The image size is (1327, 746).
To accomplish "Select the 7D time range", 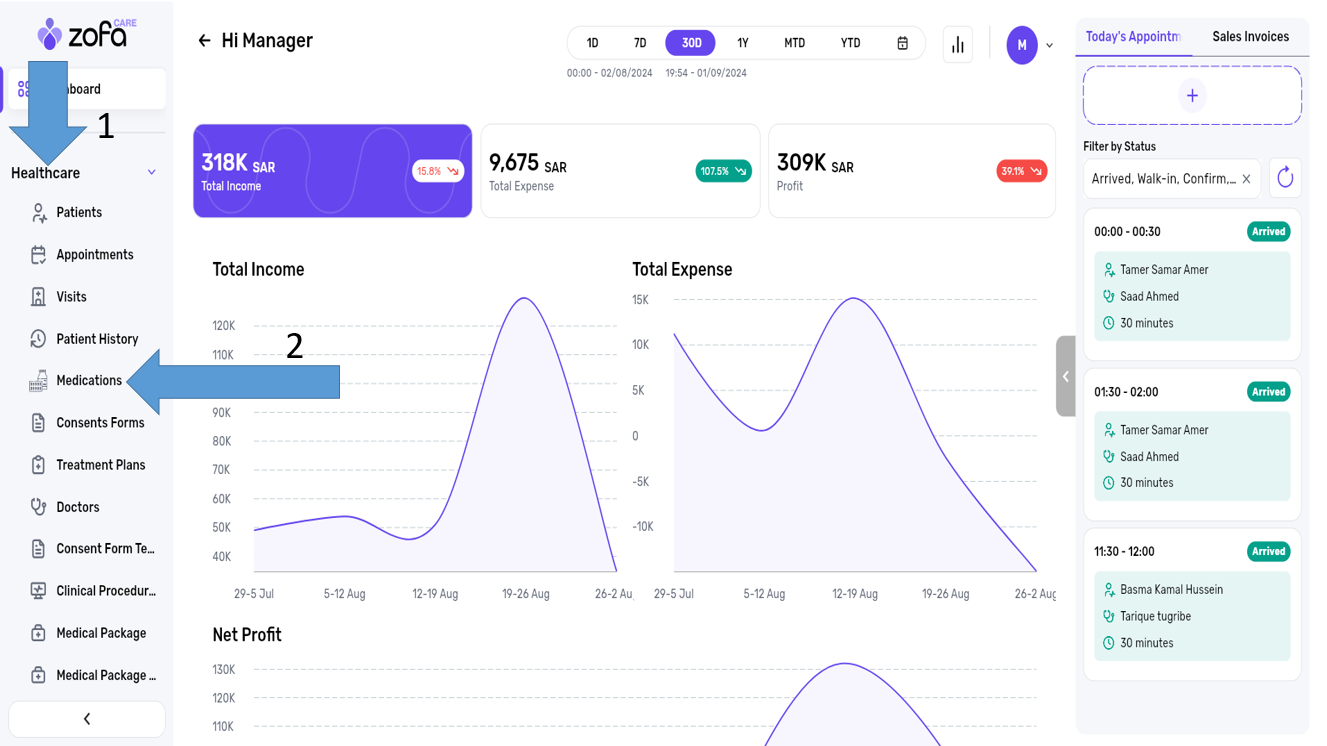I will (x=640, y=43).
